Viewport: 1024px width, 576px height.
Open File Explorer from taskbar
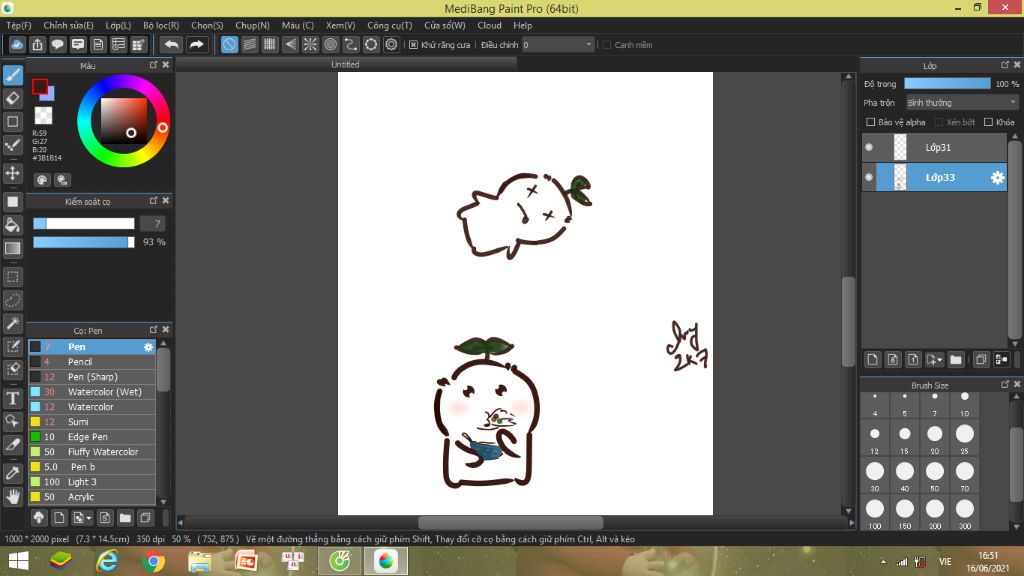(x=199, y=561)
